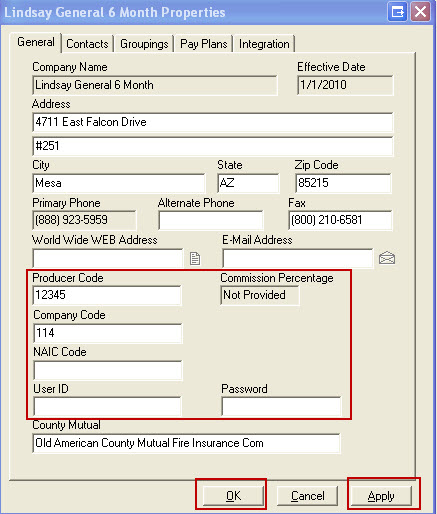Open the Groupings tab

pyautogui.click(x=144, y=44)
